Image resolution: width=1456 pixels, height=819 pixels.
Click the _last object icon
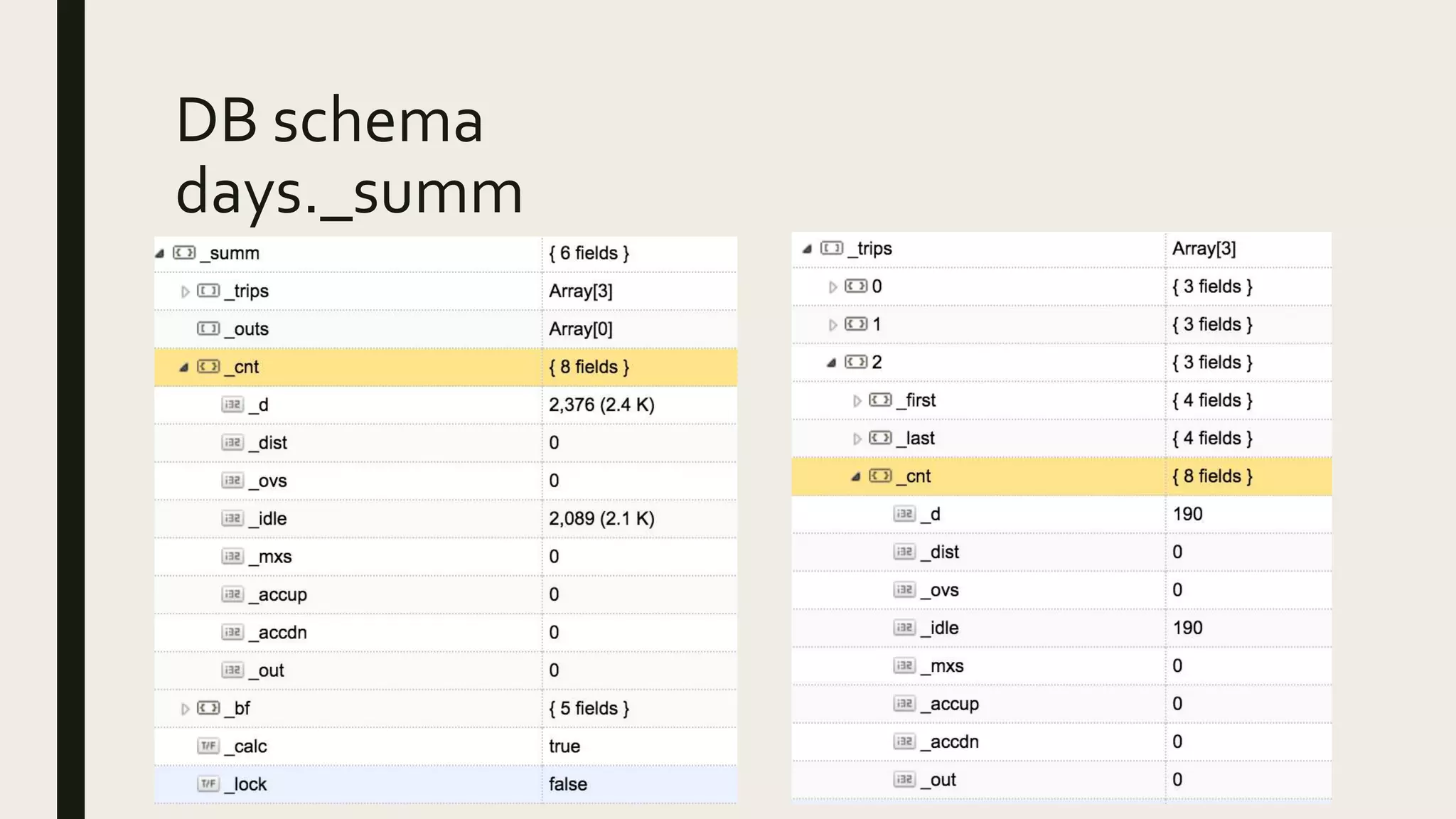tap(880, 437)
